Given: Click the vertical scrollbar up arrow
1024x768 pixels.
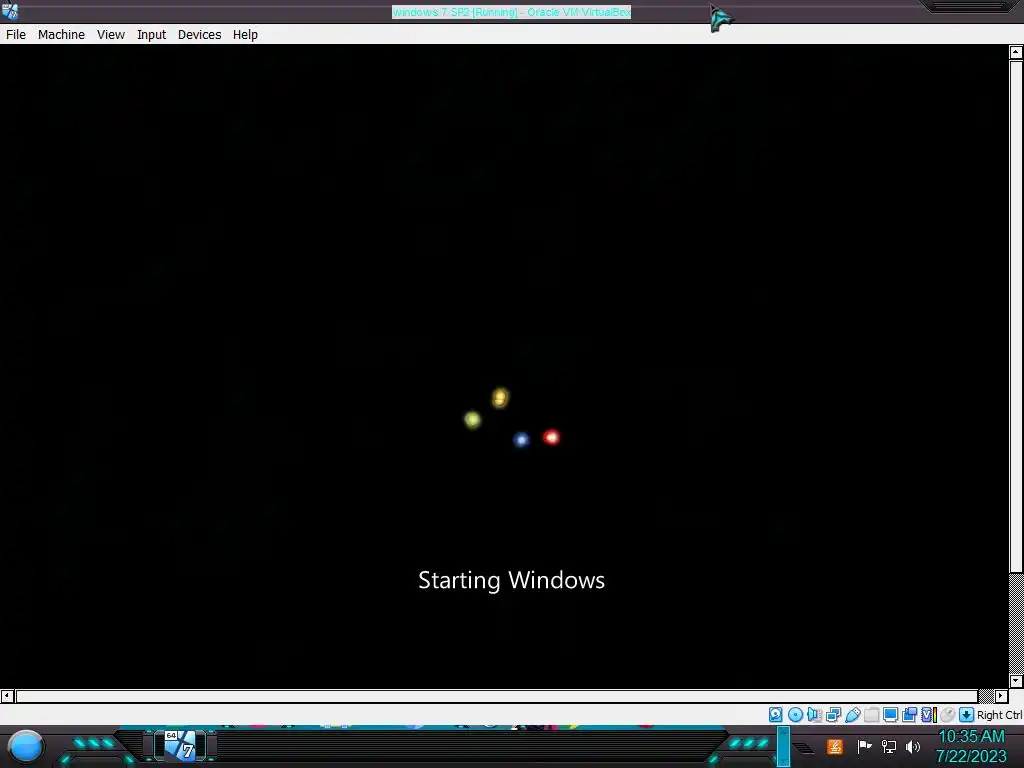Looking at the screenshot, I should [1016, 52].
